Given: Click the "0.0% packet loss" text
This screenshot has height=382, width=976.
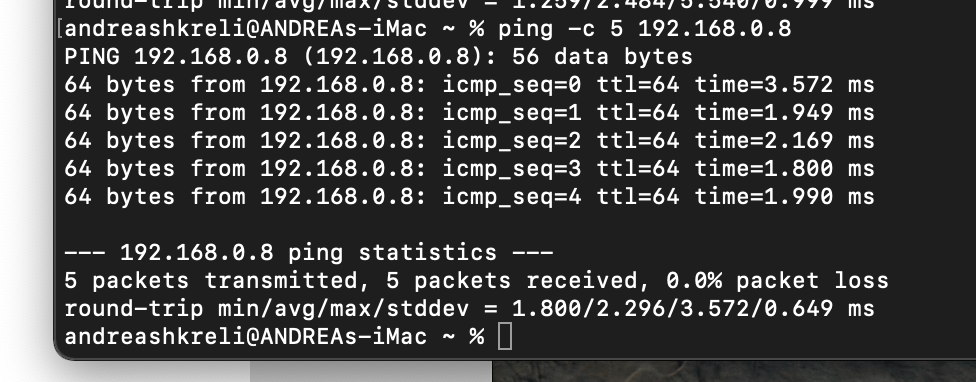Looking at the screenshot, I should pyautogui.click(x=777, y=281).
